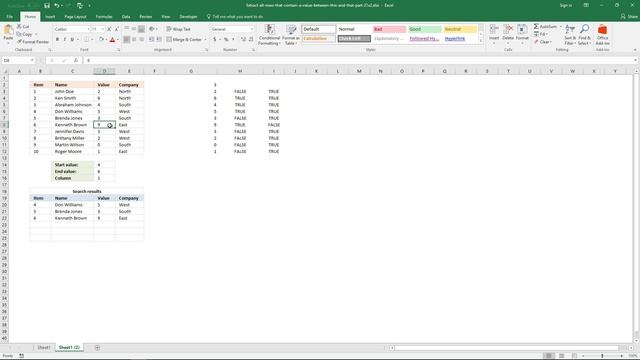Open Find & Select magnifier

click(584, 34)
